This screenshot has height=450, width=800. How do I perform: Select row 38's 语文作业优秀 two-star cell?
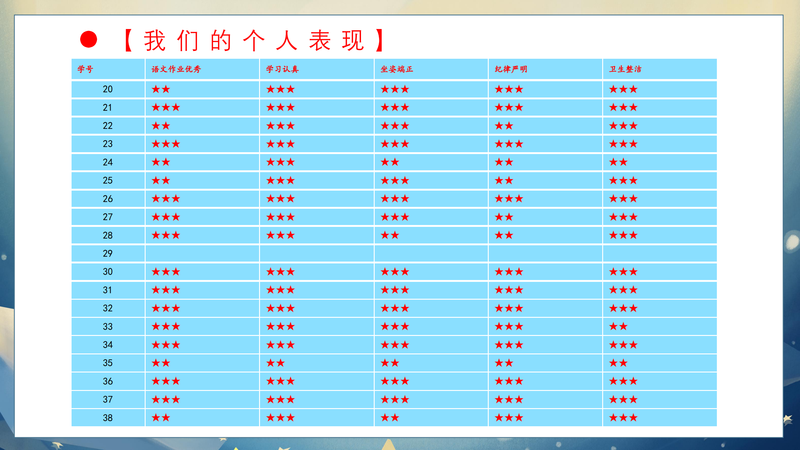(202, 418)
